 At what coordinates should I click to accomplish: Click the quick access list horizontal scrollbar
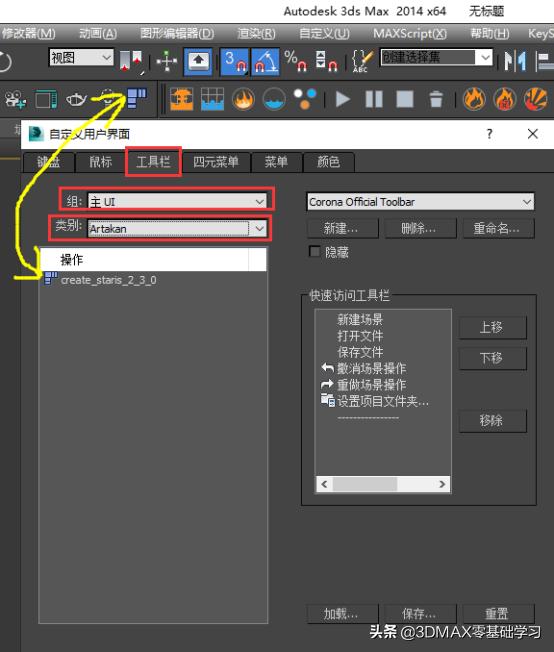383,484
